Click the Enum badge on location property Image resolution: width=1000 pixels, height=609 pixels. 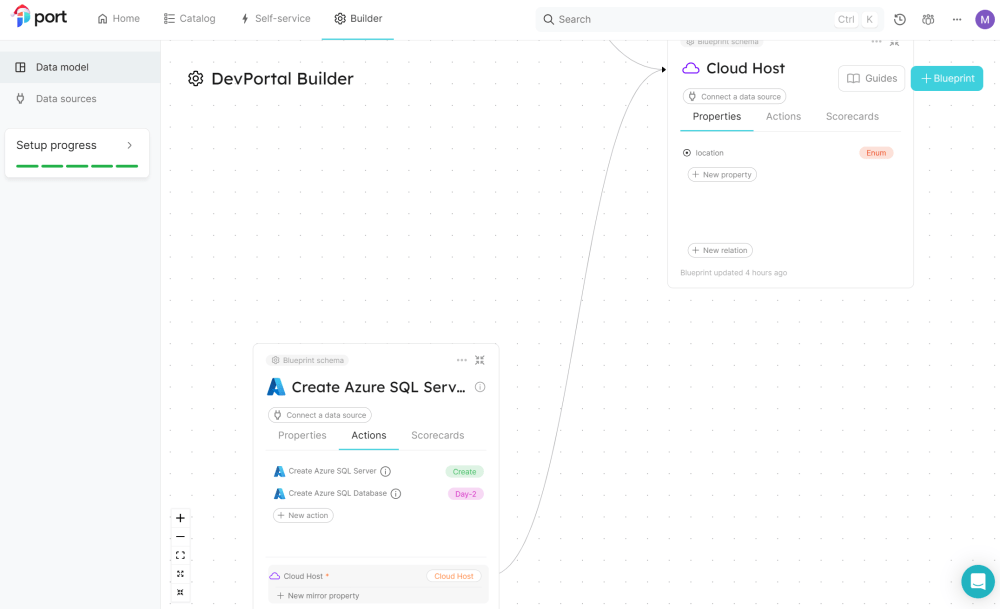[x=876, y=152]
